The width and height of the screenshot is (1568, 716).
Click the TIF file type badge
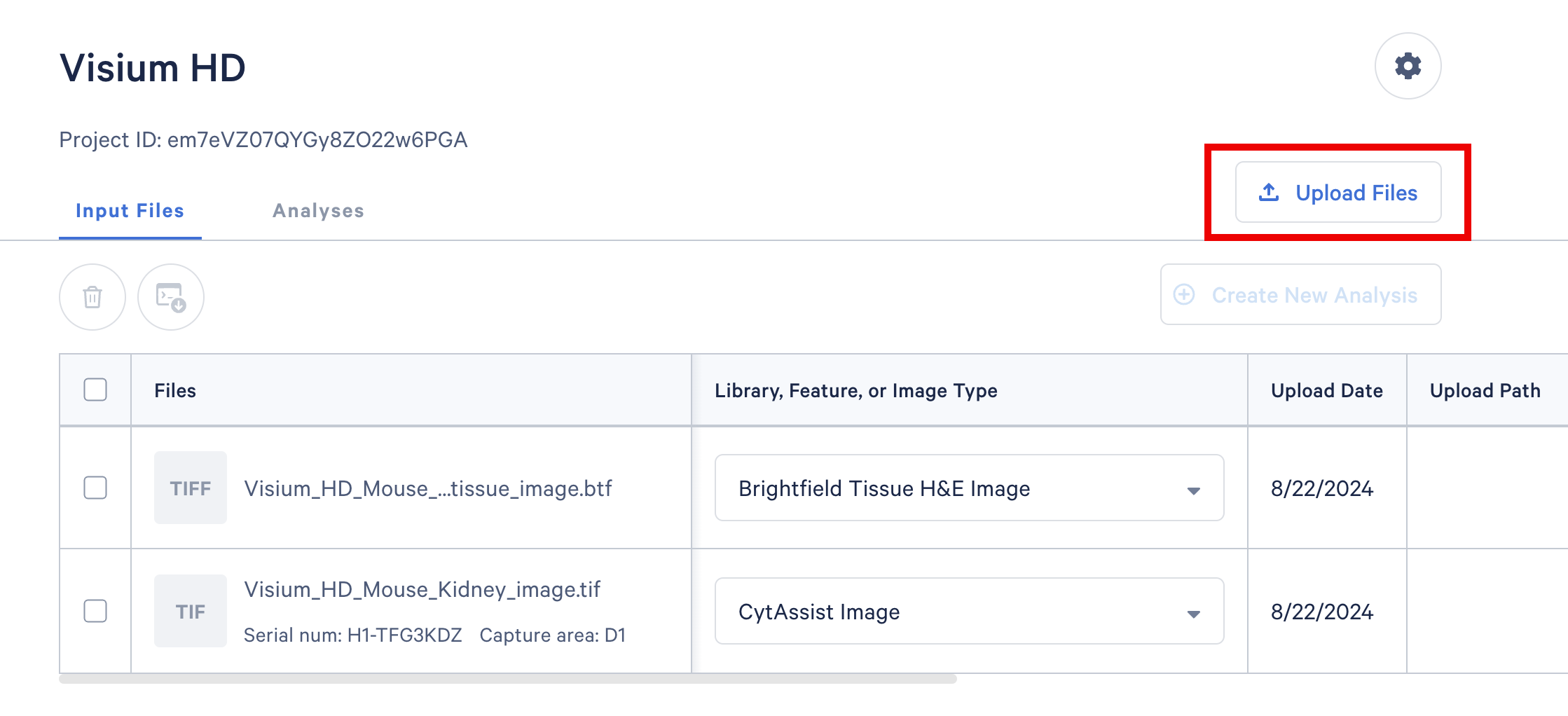click(x=191, y=611)
